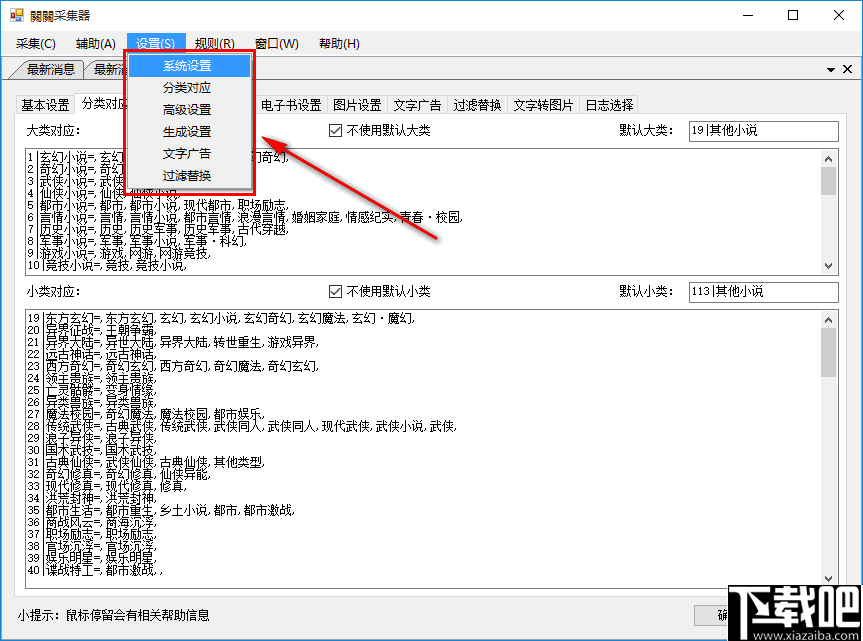Click the up arrow of the 大类 list scrollbar
The image size is (863, 641).
(x=829, y=158)
